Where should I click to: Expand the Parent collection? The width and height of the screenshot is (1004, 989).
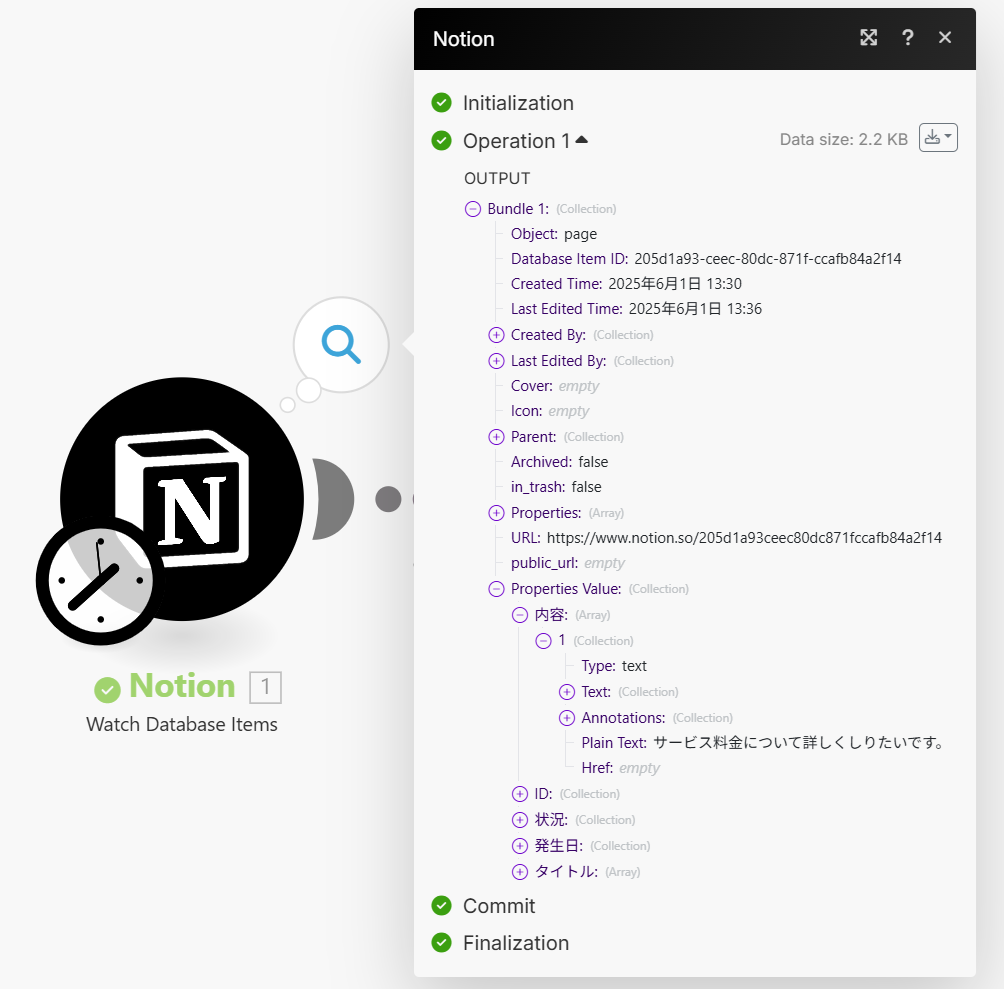[x=496, y=437]
